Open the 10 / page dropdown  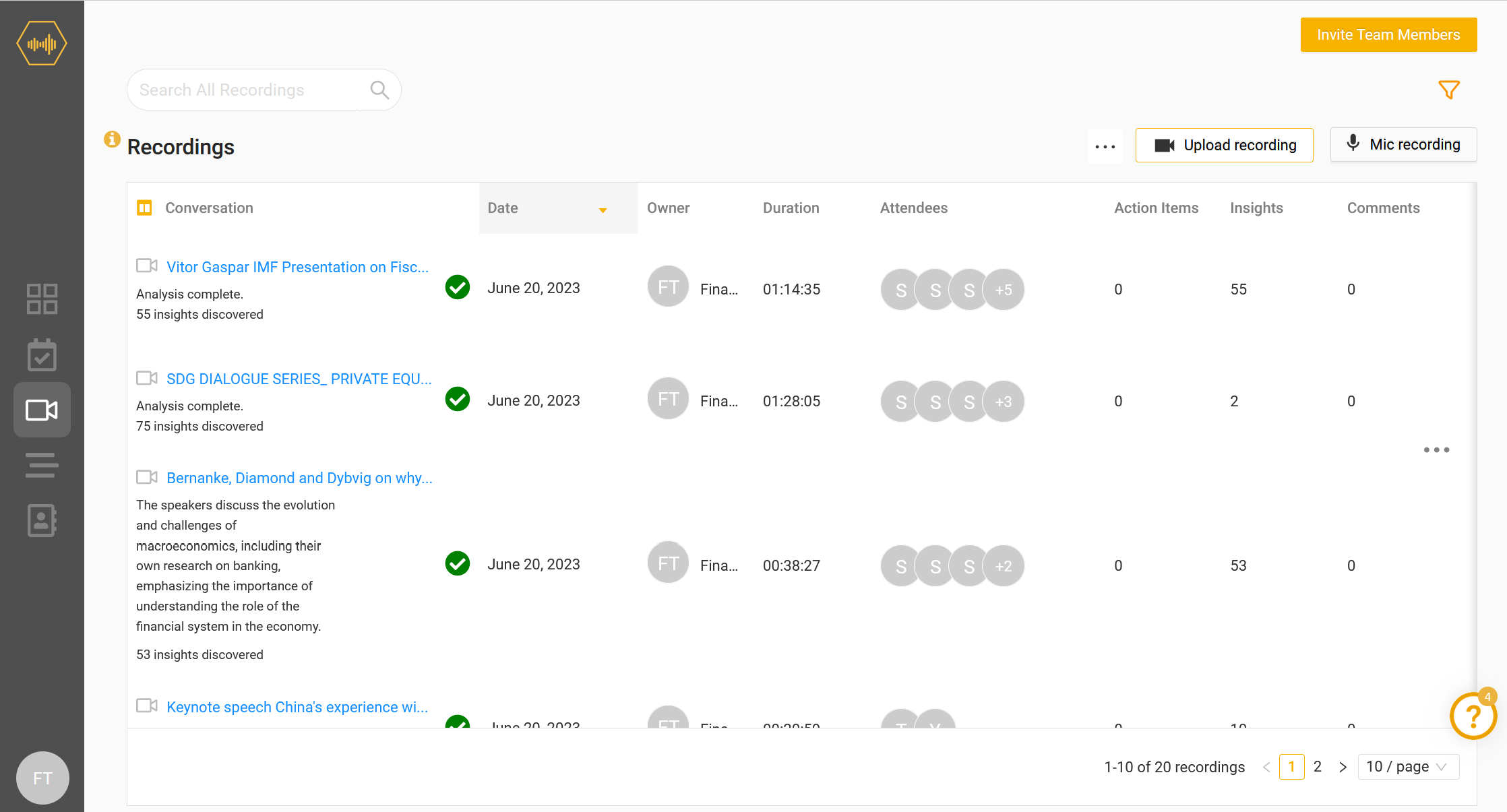pyautogui.click(x=1408, y=767)
